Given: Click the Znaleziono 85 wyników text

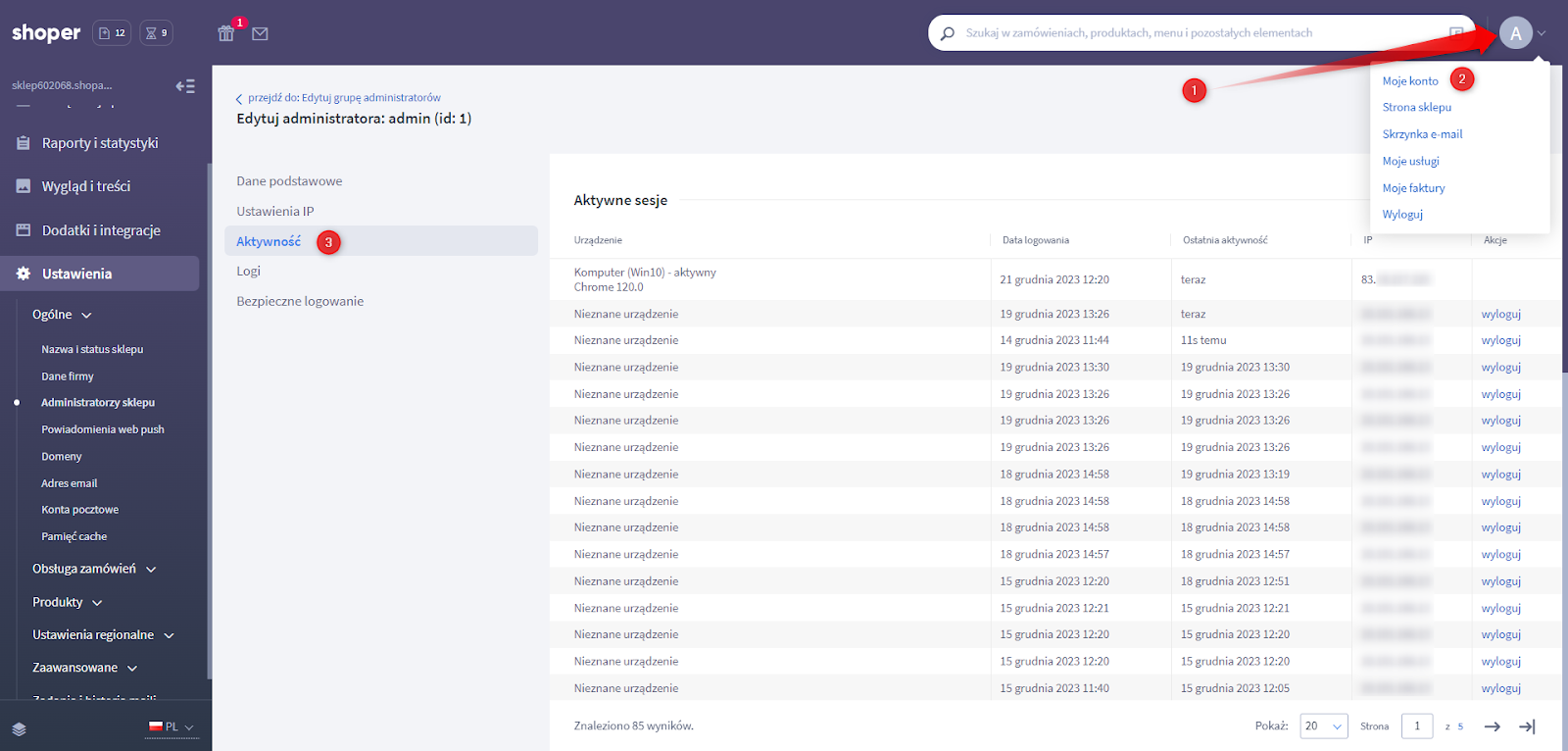Looking at the screenshot, I should point(634,726).
